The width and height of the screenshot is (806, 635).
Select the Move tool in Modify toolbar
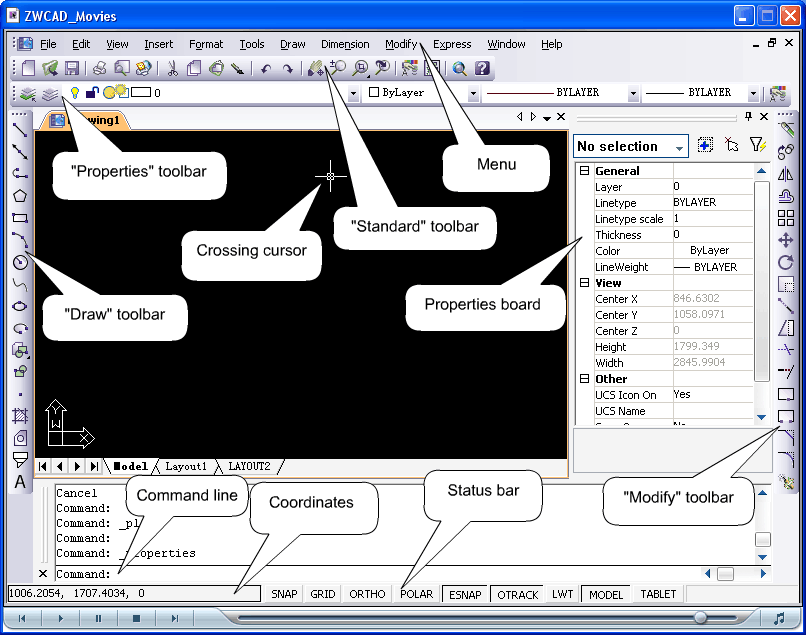coord(786,240)
